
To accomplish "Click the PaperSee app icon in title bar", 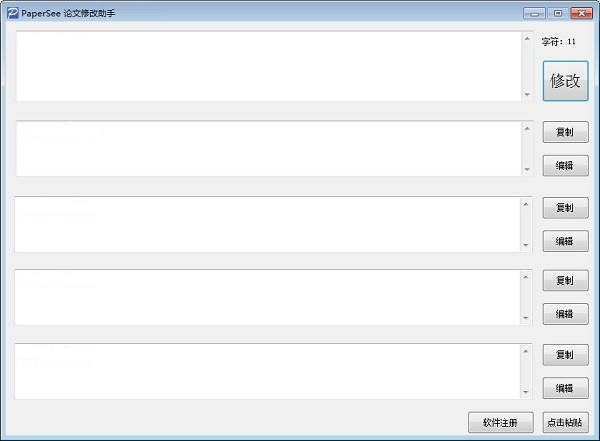I will click(x=13, y=13).
